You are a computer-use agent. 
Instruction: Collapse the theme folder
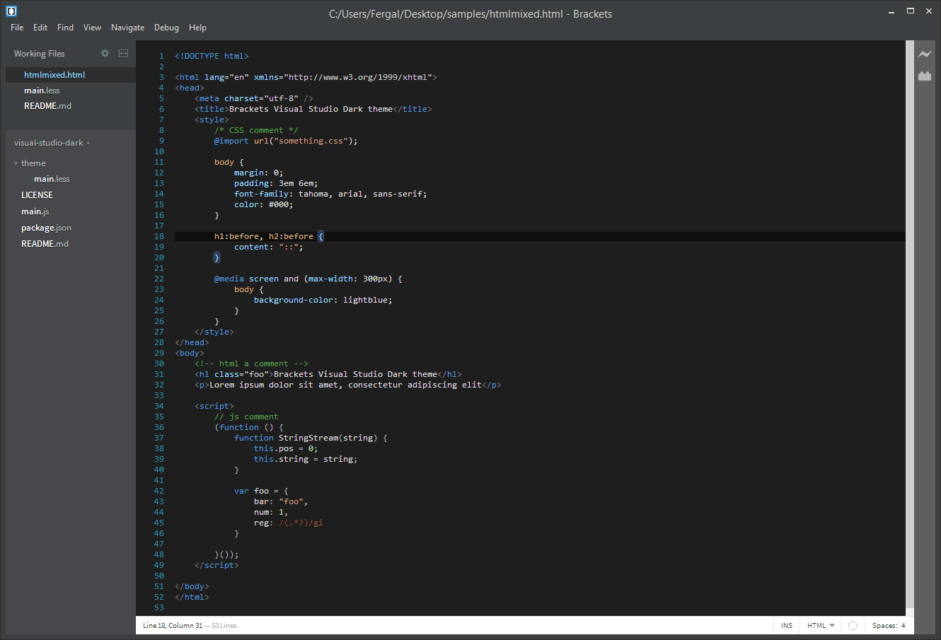14,162
